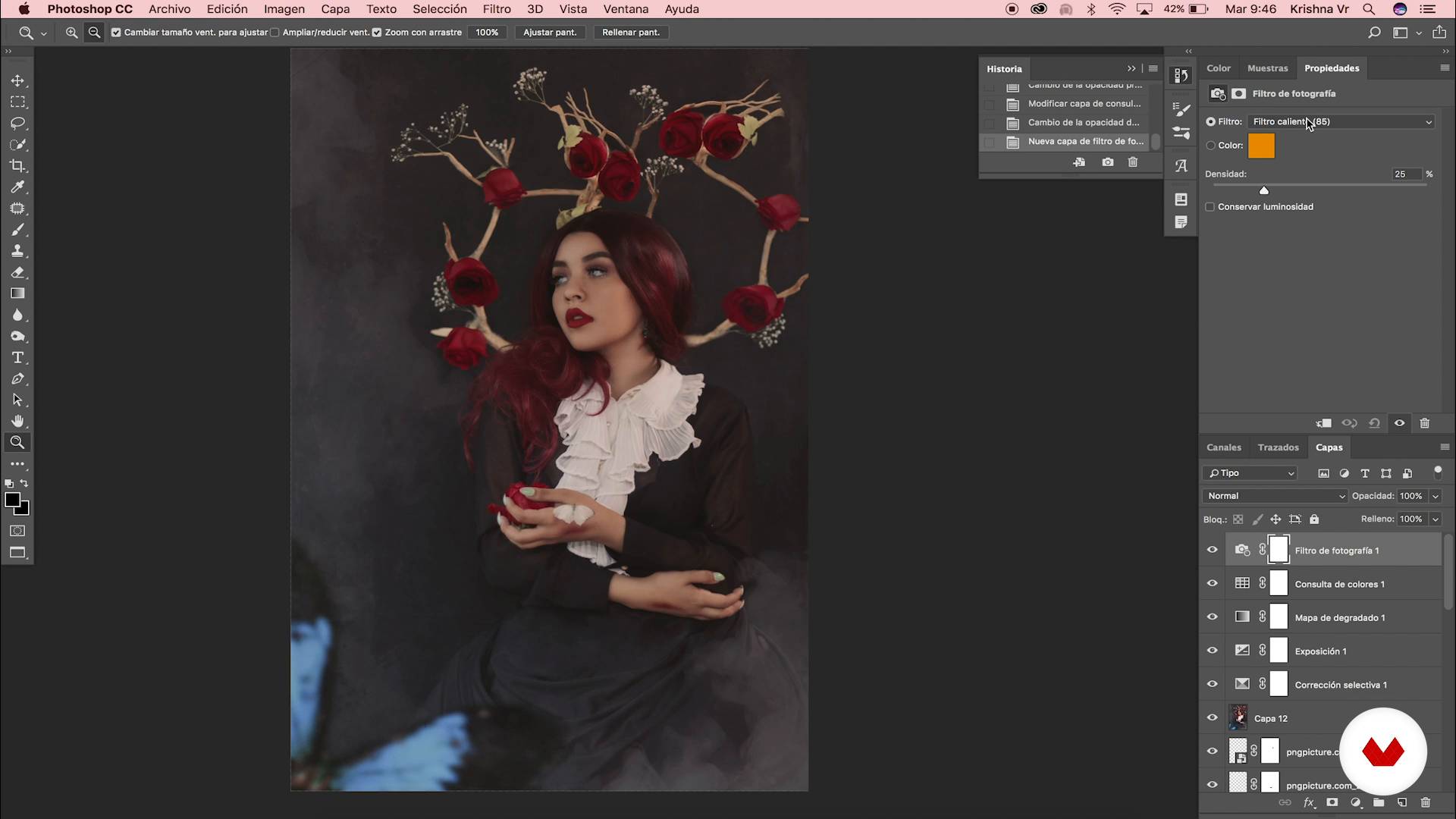The height and width of the screenshot is (819, 1456).
Task: Open the Tipo layer filter dropdown
Action: click(x=1250, y=473)
